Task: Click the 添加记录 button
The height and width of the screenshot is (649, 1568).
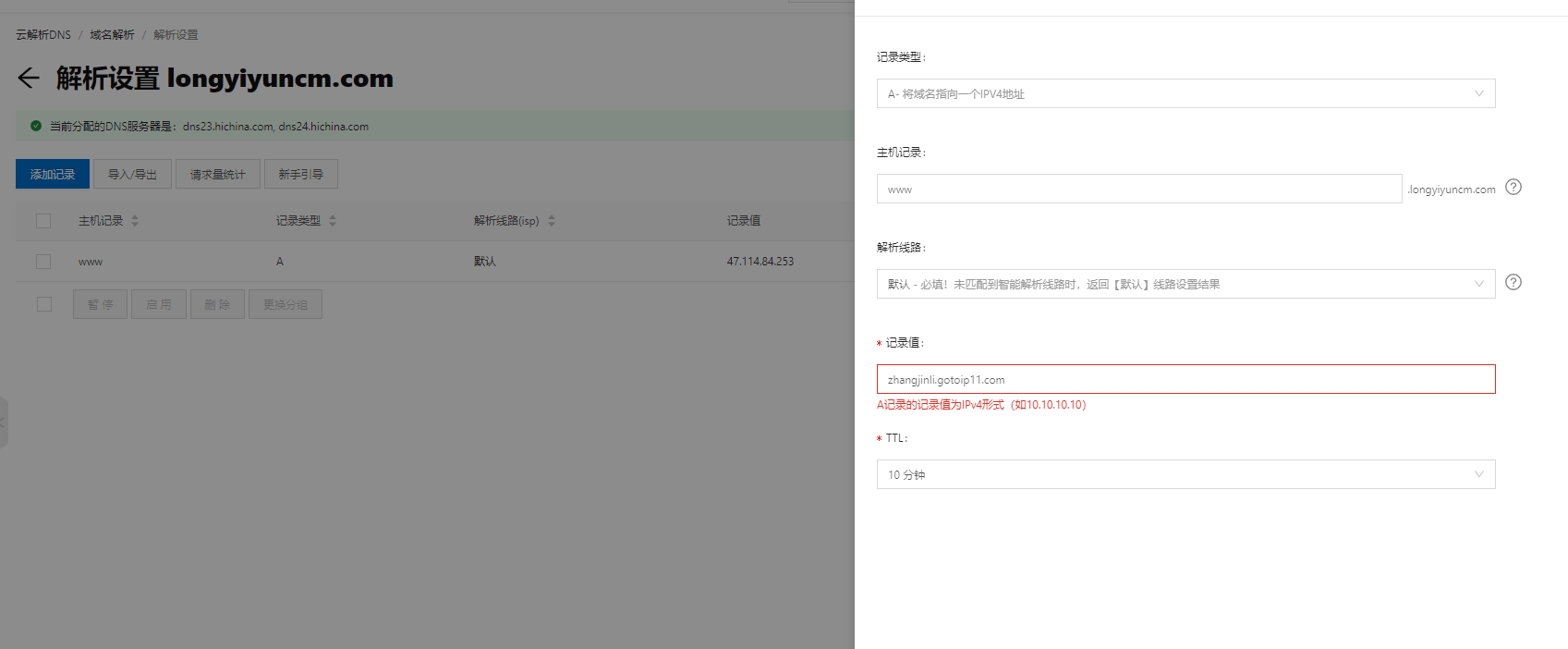Action: (x=53, y=174)
